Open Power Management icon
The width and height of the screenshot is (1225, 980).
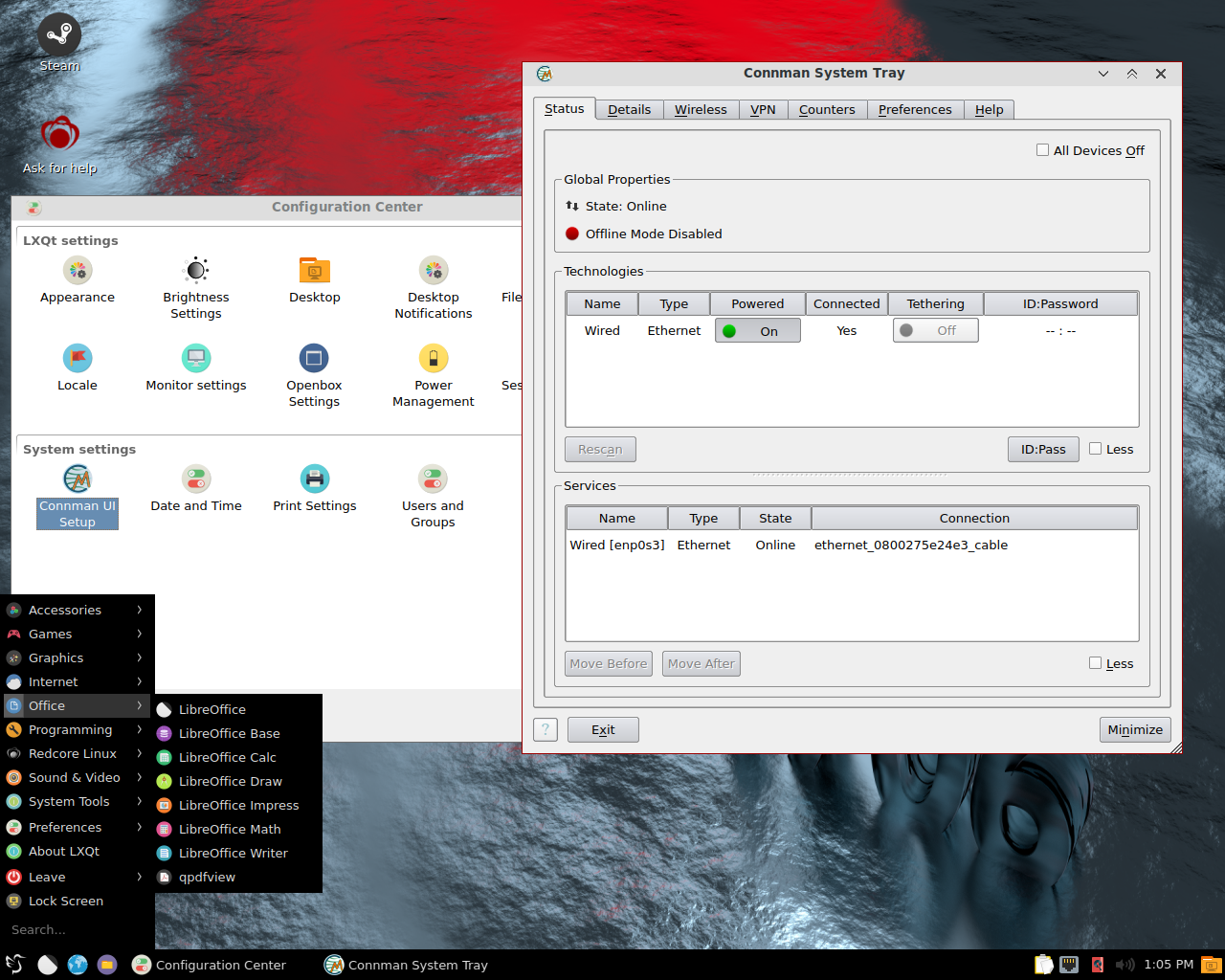point(434,376)
